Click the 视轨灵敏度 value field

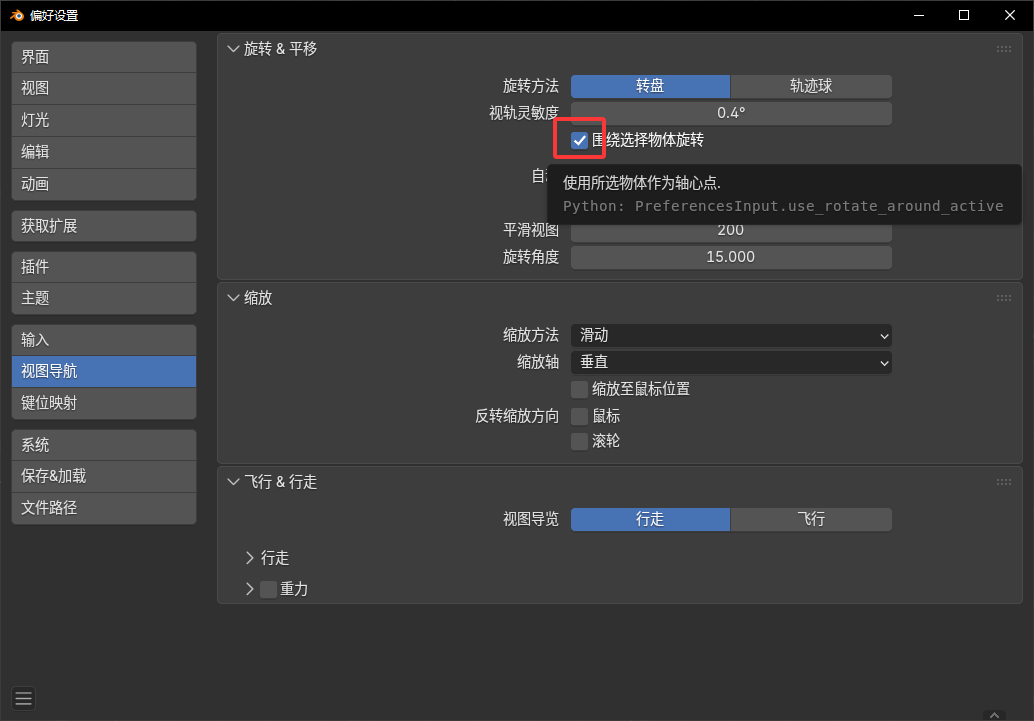(x=731, y=113)
